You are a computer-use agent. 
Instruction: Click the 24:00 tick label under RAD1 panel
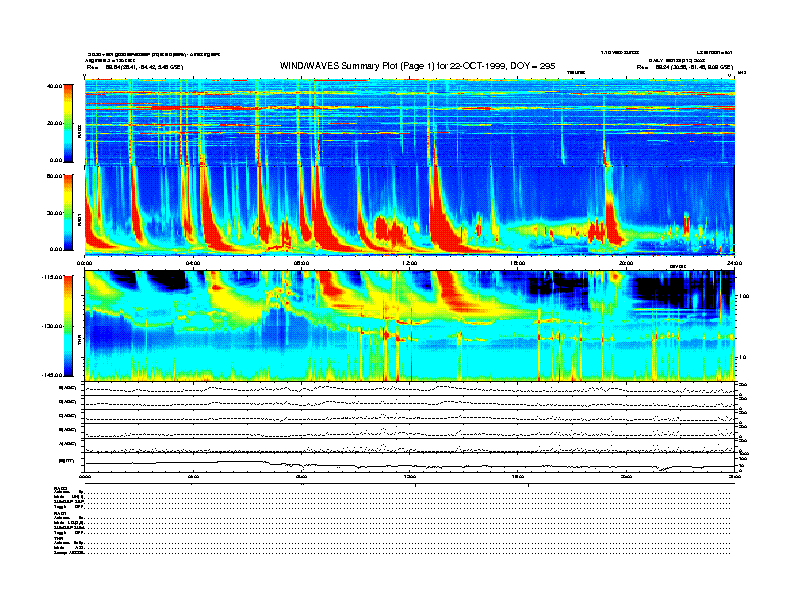click(734, 263)
